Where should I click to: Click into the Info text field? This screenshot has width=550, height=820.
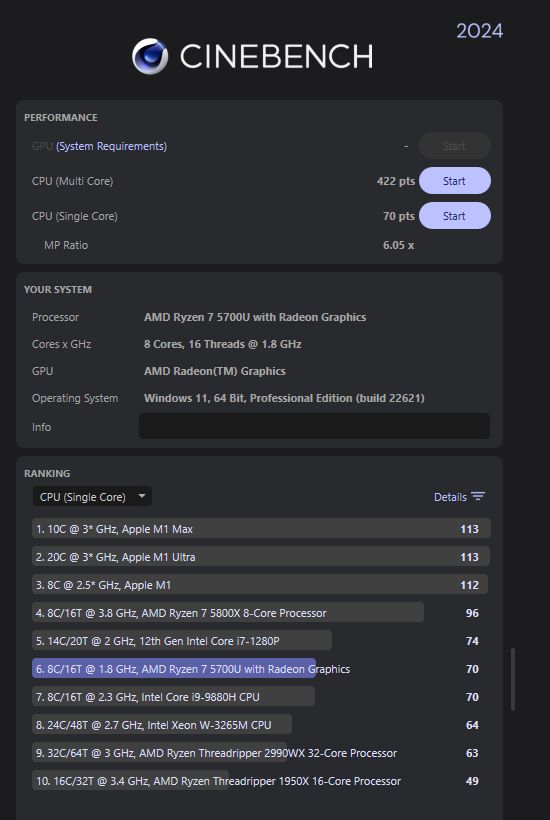(314, 426)
